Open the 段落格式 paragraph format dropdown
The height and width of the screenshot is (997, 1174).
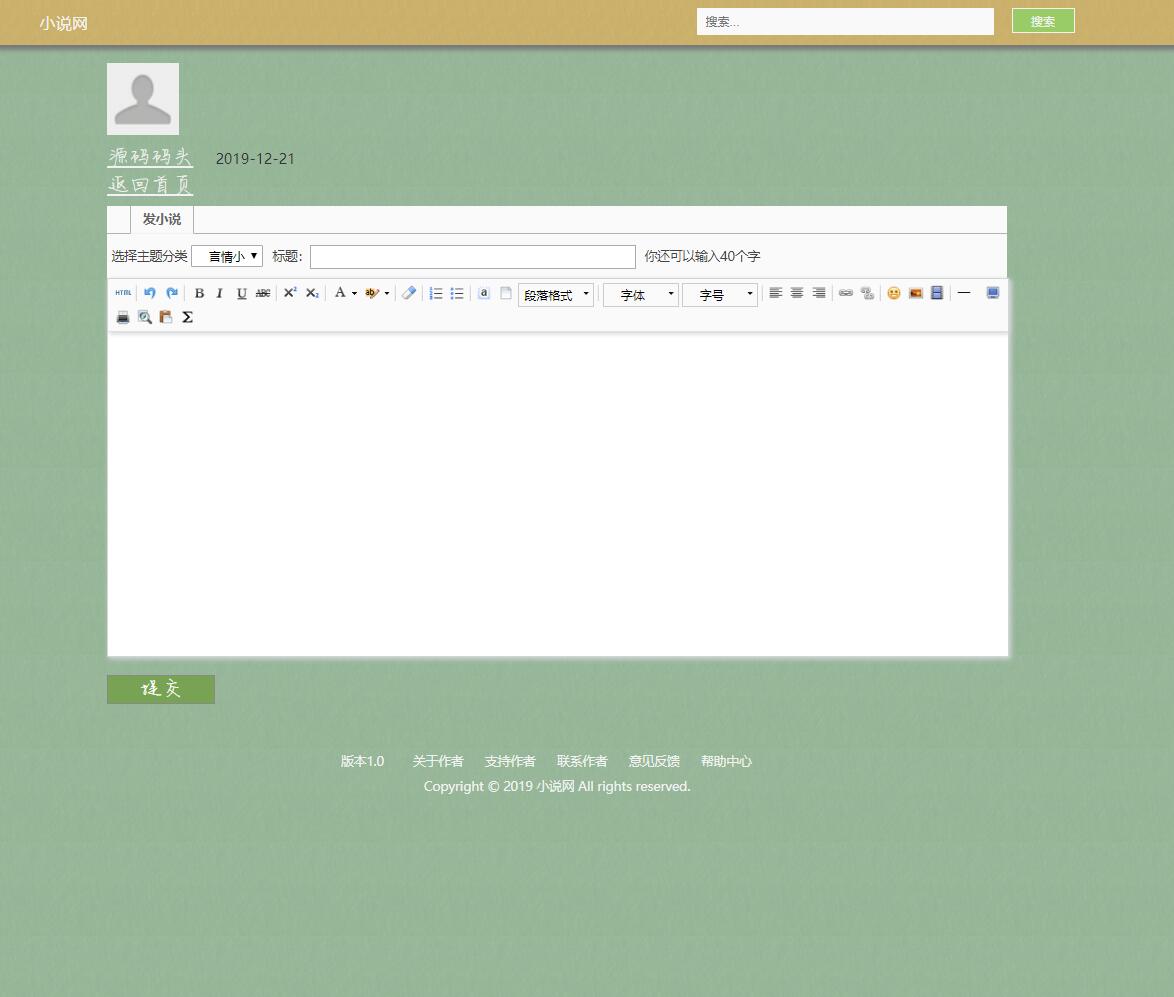555,293
